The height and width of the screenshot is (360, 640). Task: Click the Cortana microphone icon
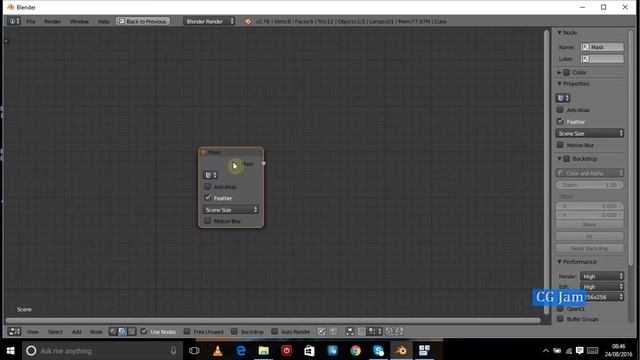[173, 351]
